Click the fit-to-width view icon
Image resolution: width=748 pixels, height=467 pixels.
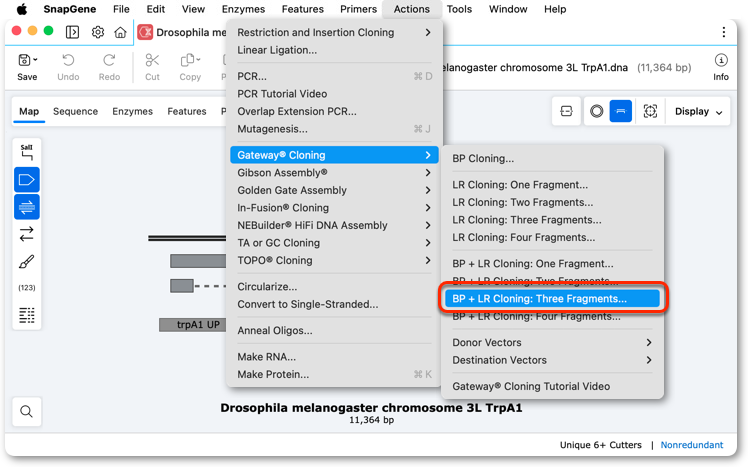coord(566,111)
